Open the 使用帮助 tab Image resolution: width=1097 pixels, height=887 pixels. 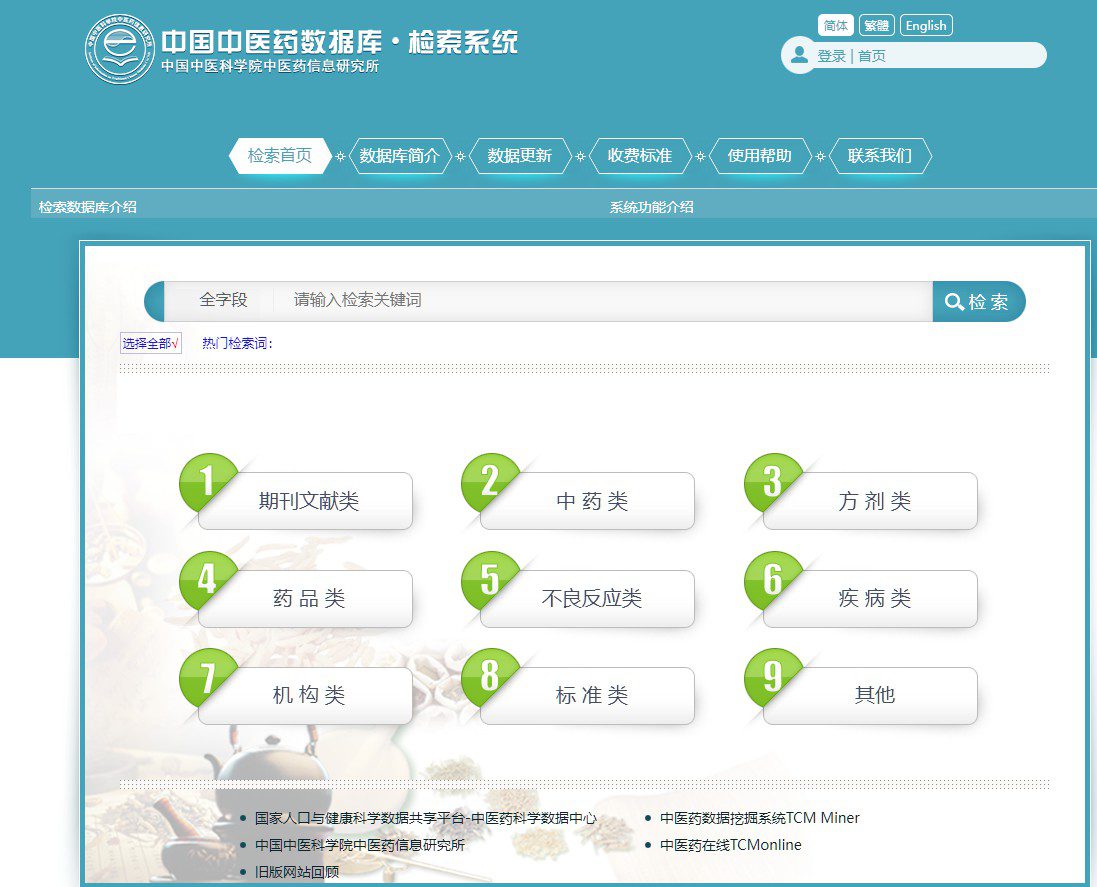[760, 155]
